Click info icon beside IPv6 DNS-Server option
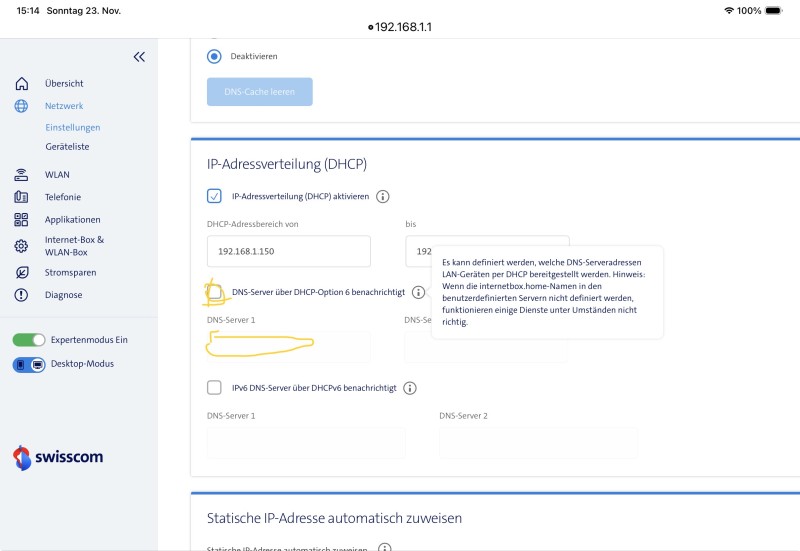The image size is (800, 551). point(410,388)
